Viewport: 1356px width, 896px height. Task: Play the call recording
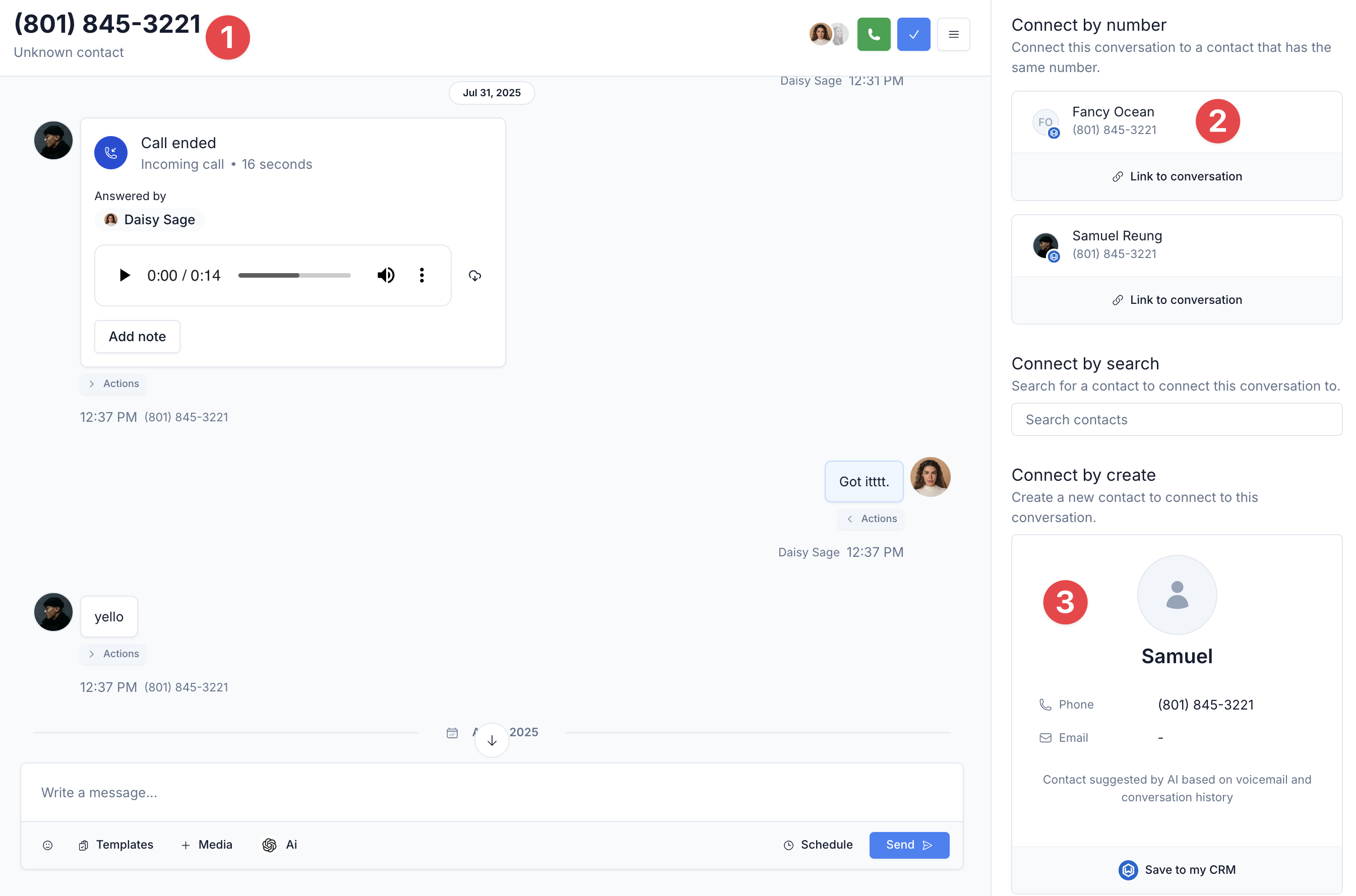(124, 276)
